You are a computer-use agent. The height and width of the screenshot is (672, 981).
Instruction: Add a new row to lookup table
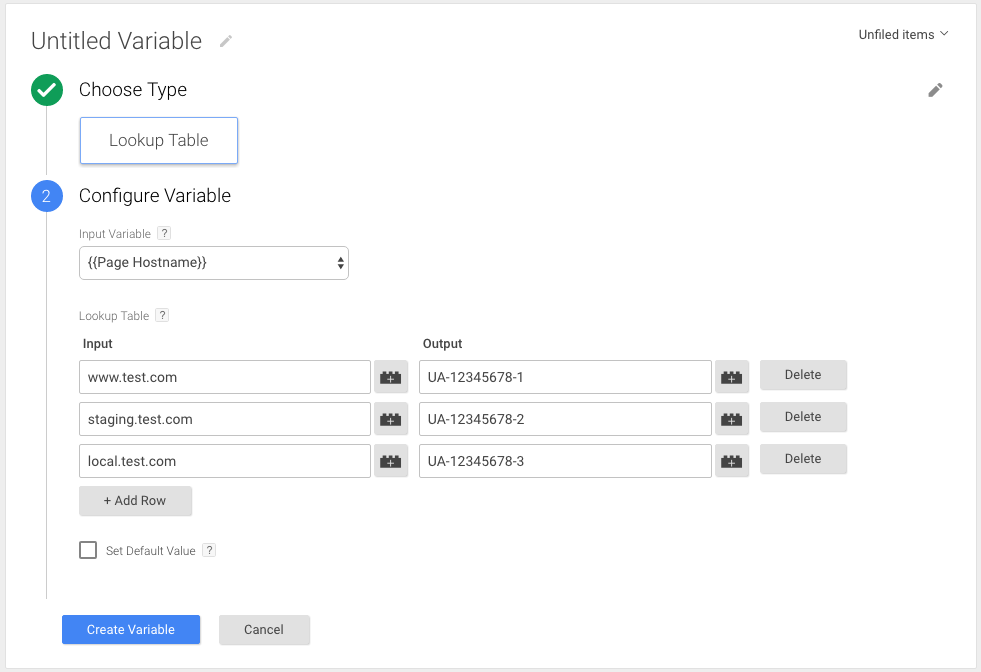135,500
